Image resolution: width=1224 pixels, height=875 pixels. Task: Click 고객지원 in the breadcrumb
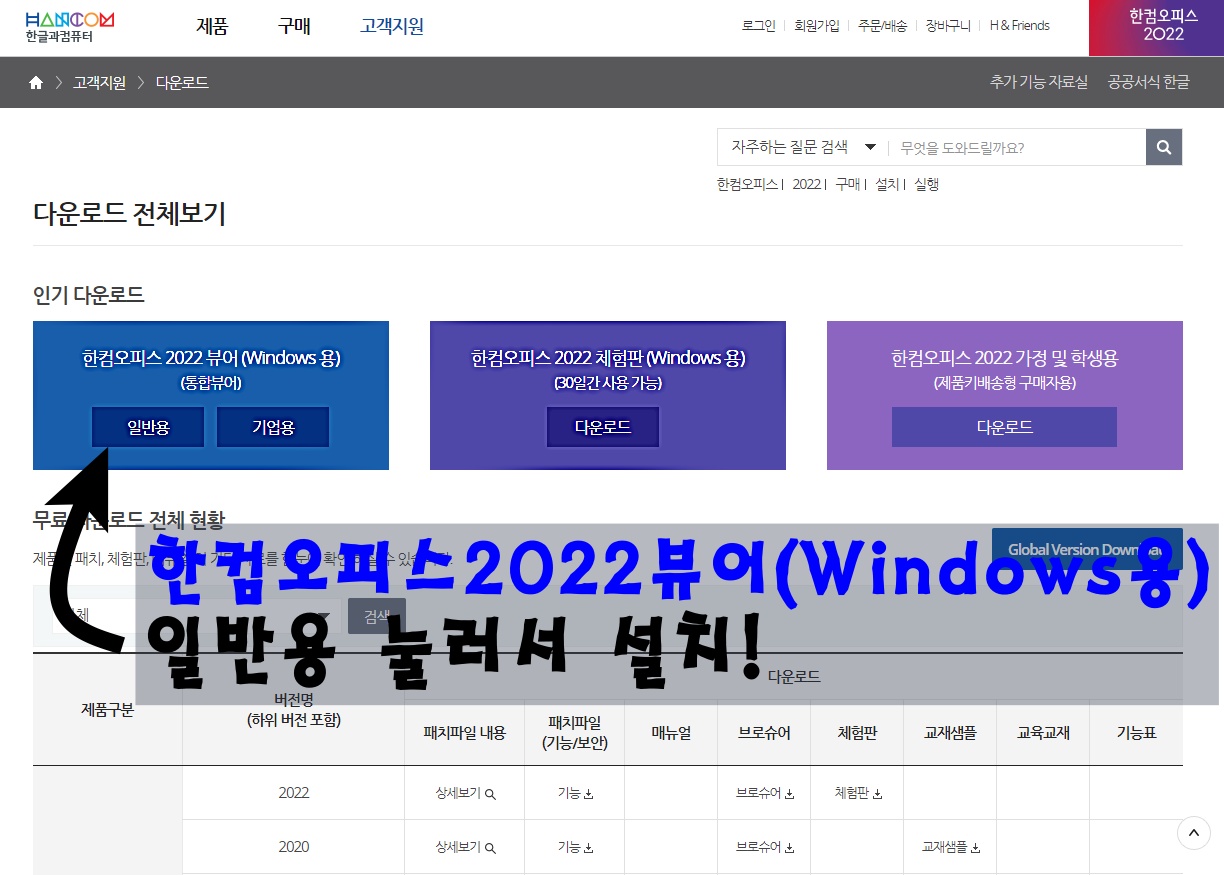point(99,83)
